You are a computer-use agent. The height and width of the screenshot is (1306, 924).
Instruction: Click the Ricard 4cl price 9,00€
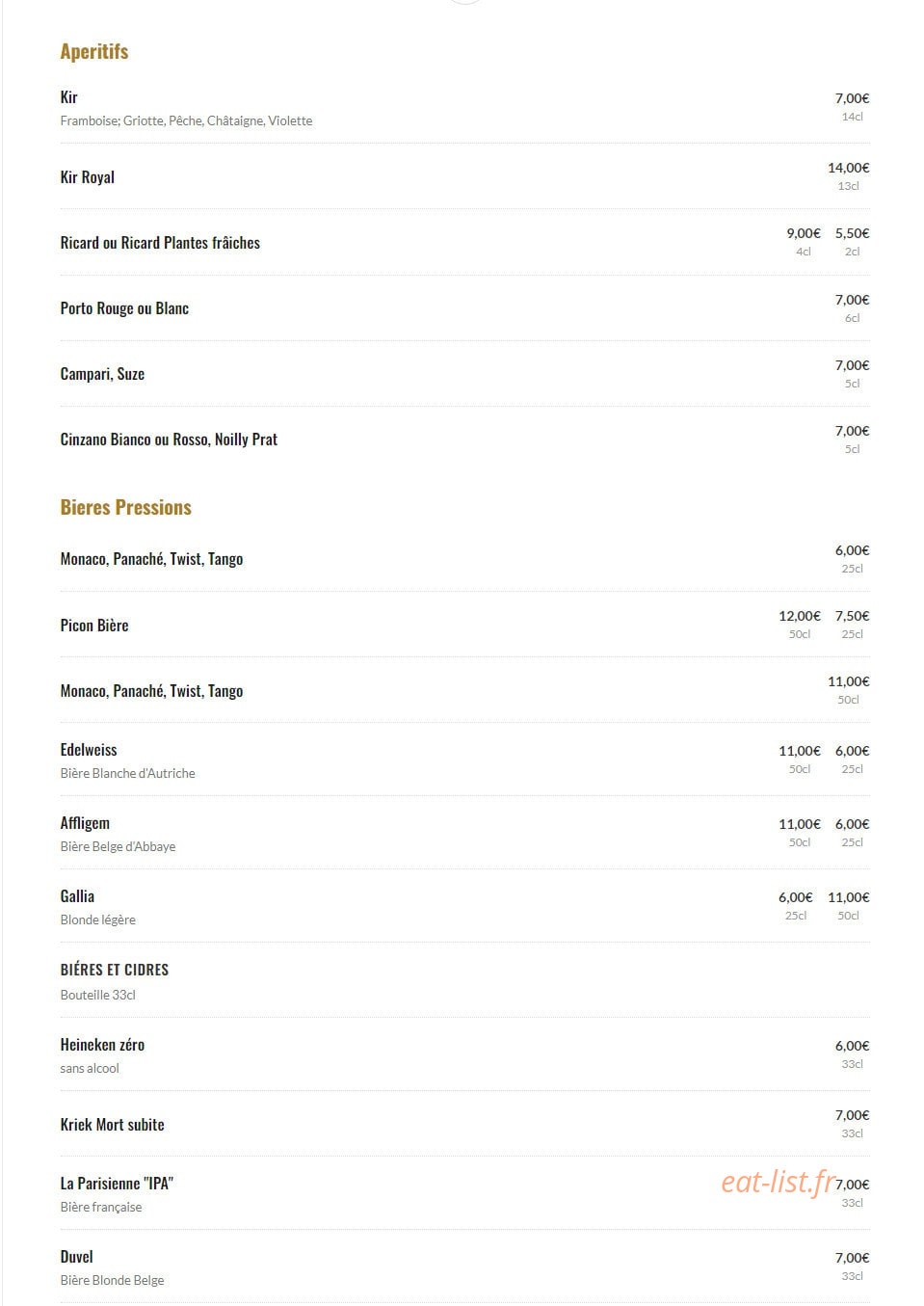[x=804, y=233]
